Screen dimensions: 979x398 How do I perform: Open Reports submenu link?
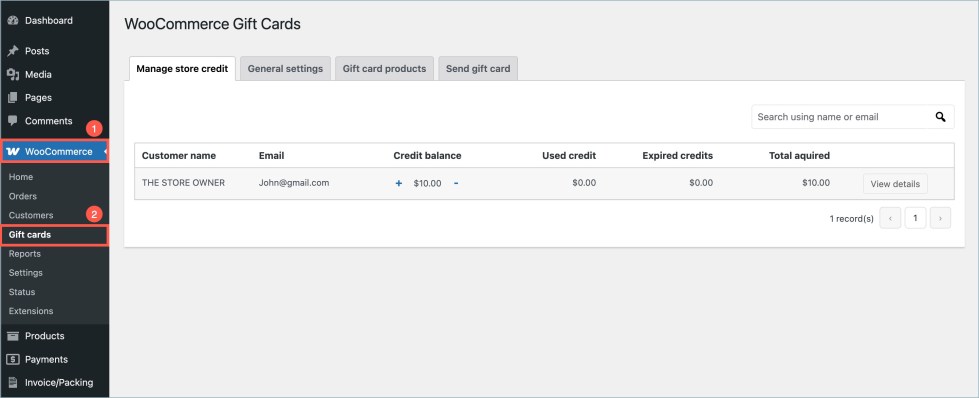24,254
